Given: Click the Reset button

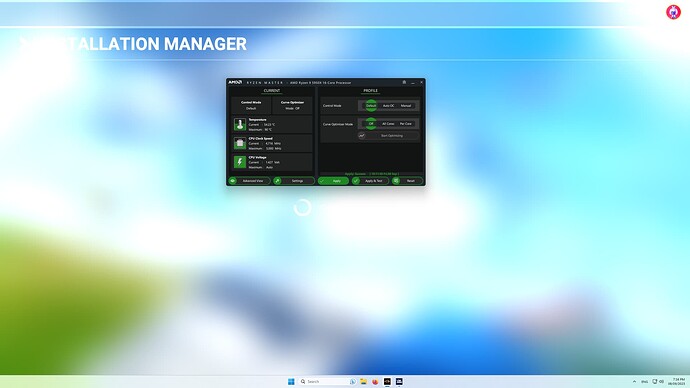Looking at the screenshot, I should click(407, 181).
